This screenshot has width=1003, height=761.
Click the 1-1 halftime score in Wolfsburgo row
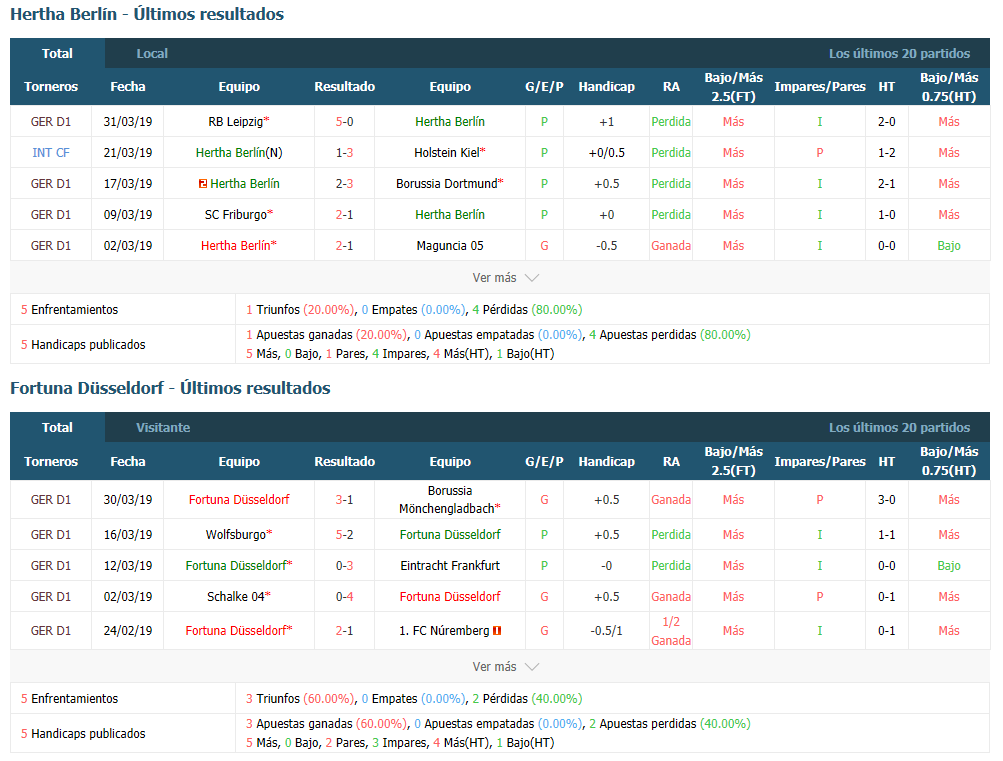[887, 535]
